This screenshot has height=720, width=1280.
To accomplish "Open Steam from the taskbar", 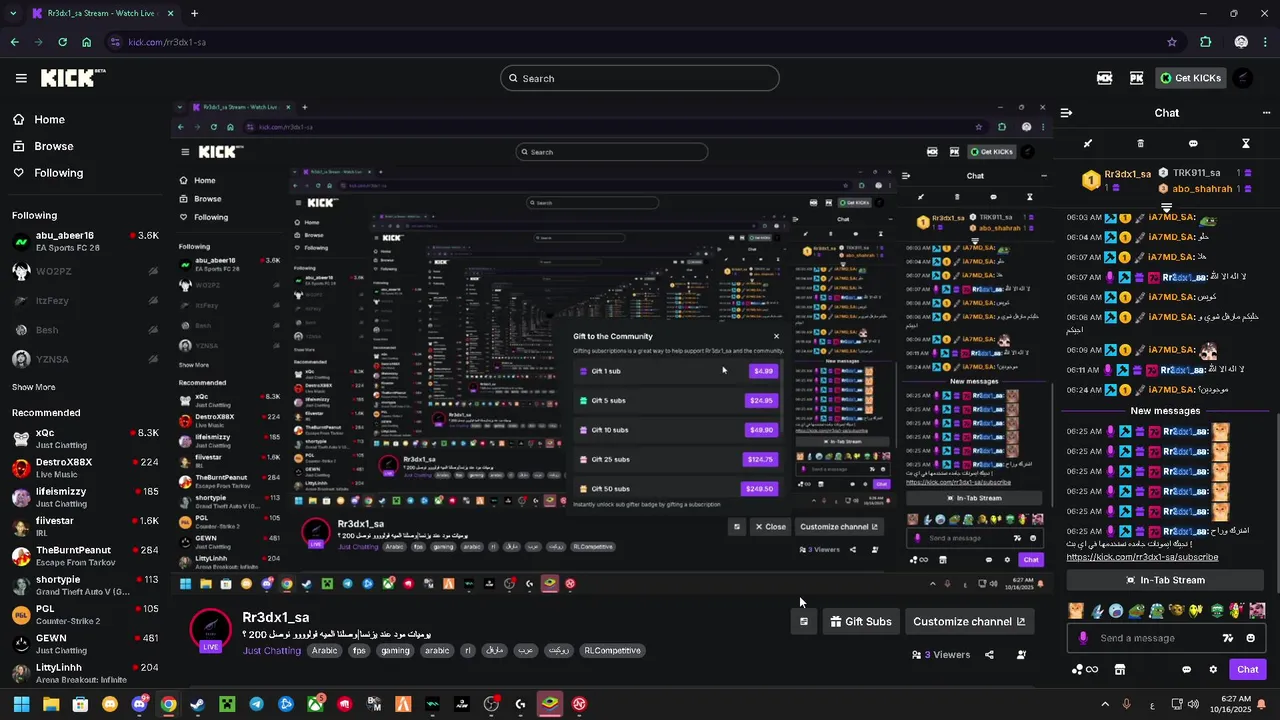I will click(197, 704).
